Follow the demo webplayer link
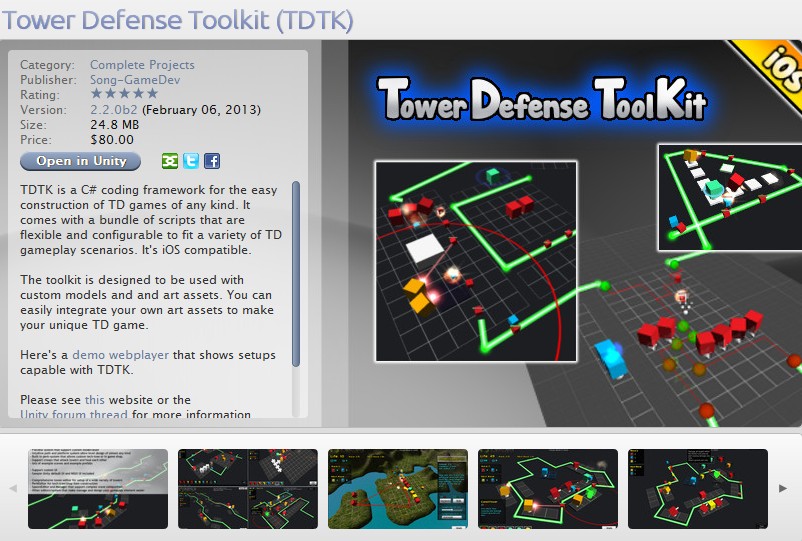This screenshot has width=802, height=541. (120, 355)
